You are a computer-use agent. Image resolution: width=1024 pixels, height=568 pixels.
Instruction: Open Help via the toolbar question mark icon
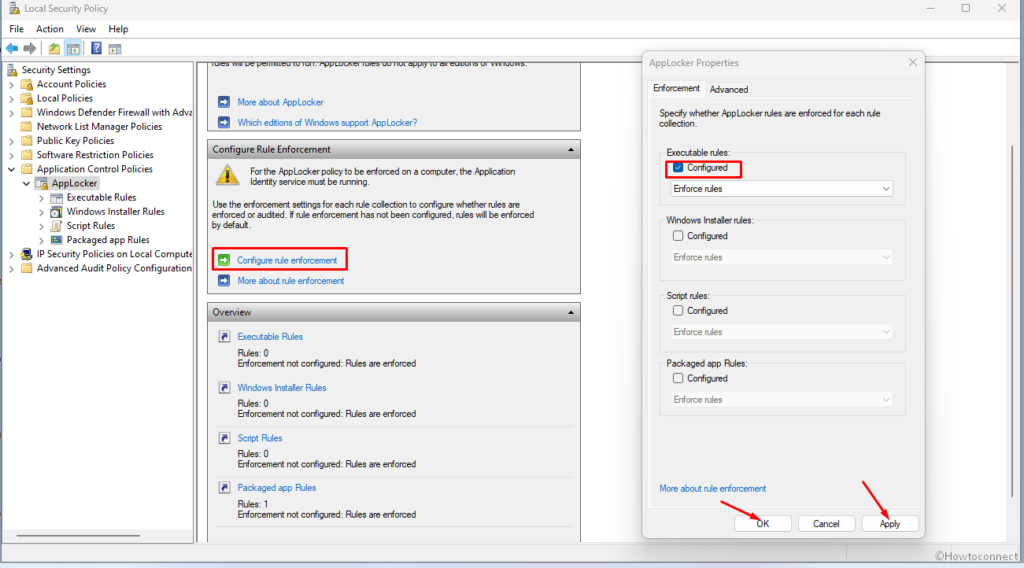[96, 48]
